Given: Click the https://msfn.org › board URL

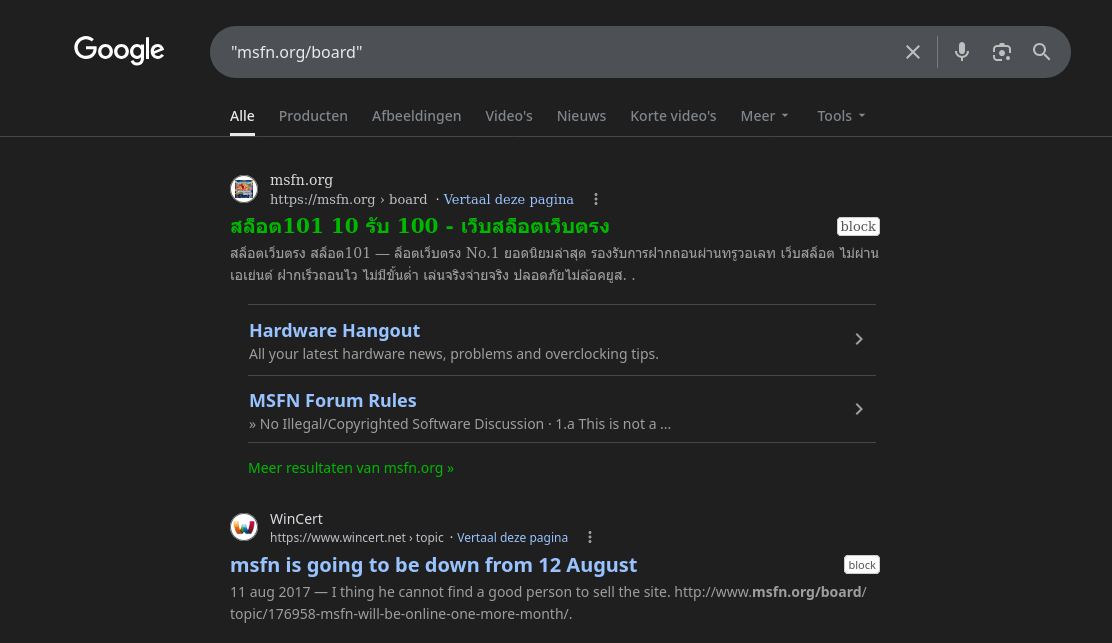Looking at the screenshot, I should (x=348, y=199).
